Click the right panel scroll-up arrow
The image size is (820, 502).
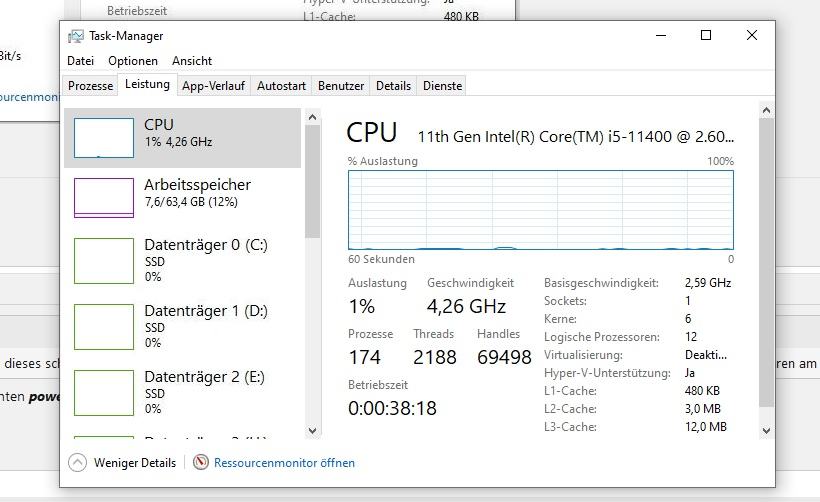767,110
